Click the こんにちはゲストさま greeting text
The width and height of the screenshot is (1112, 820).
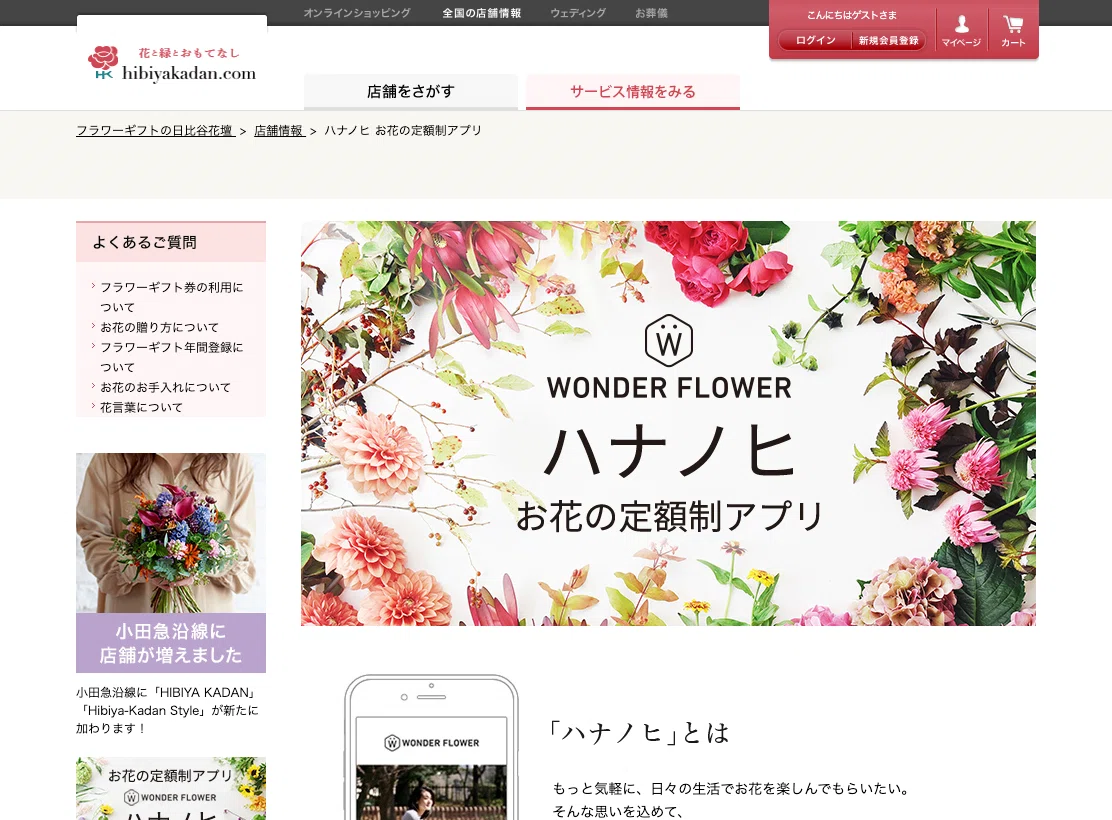coord(852,15)
